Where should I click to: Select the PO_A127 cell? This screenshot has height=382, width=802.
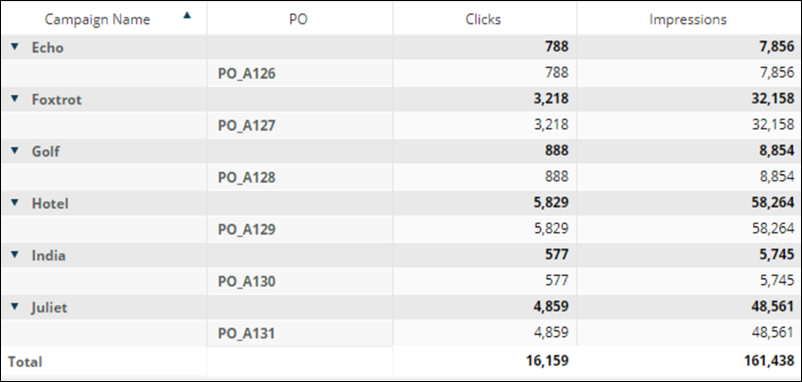coord(247,125)
